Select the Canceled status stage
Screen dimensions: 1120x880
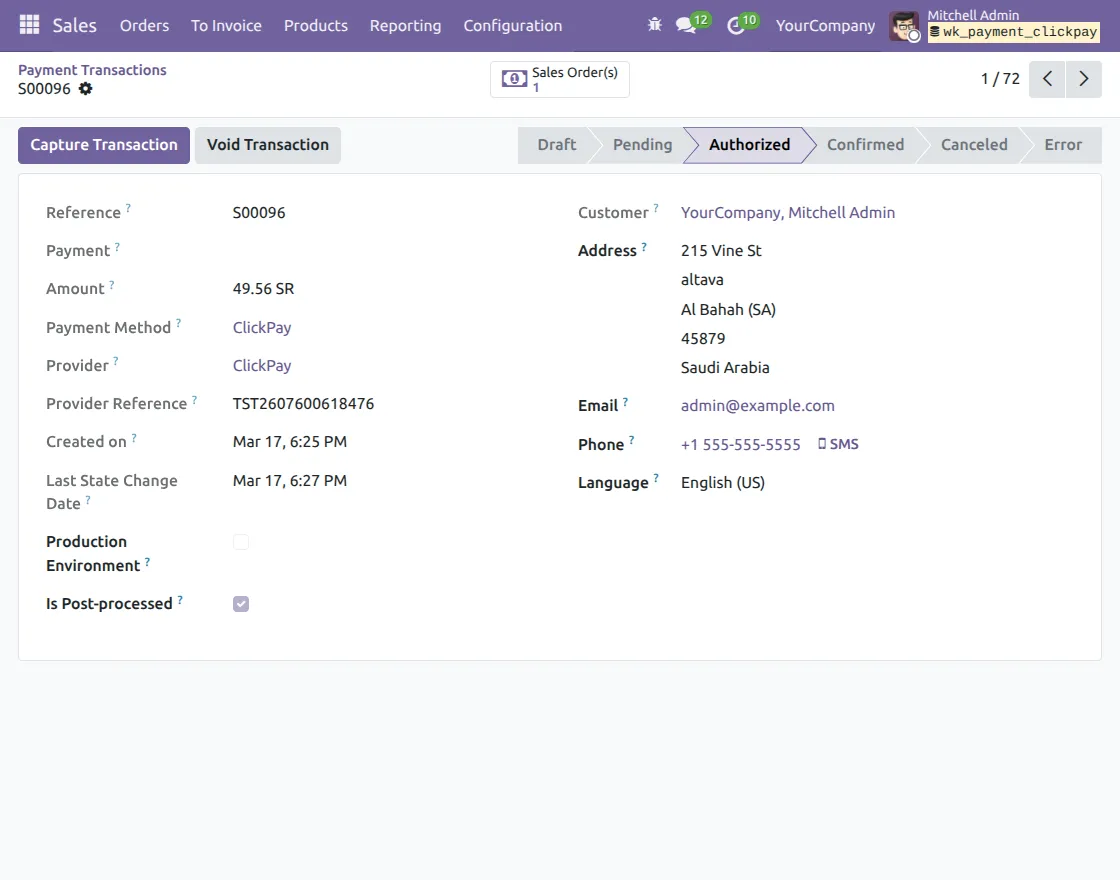click(974, 145)
